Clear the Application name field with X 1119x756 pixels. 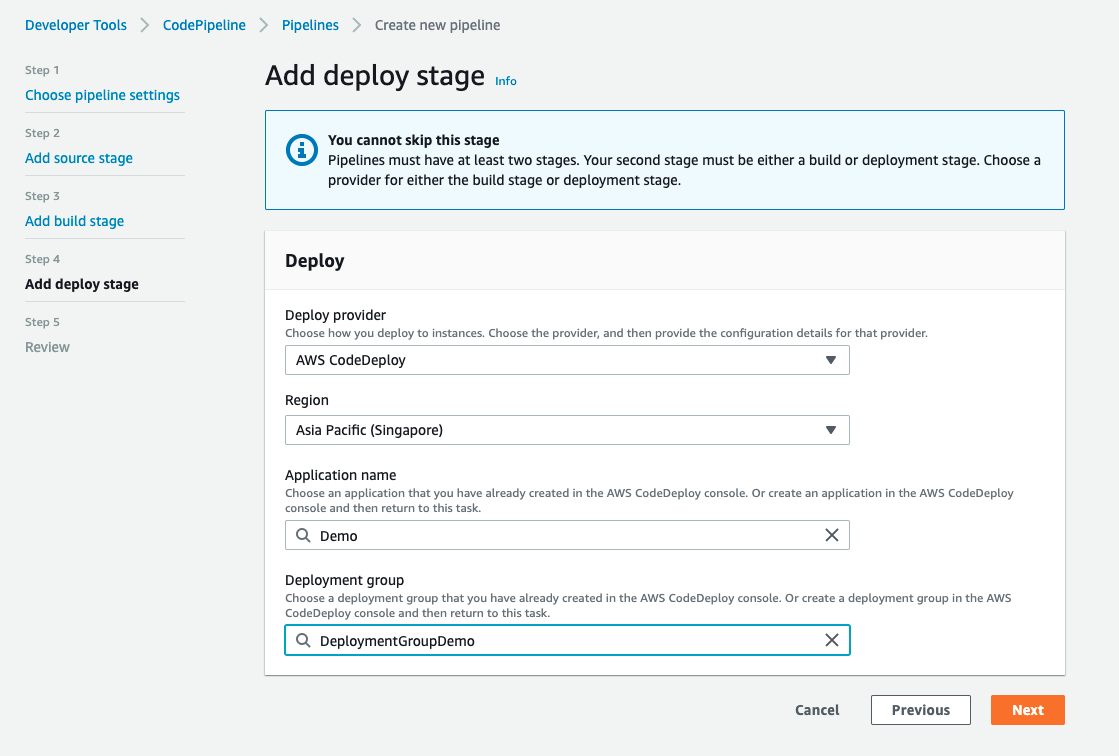831,535
